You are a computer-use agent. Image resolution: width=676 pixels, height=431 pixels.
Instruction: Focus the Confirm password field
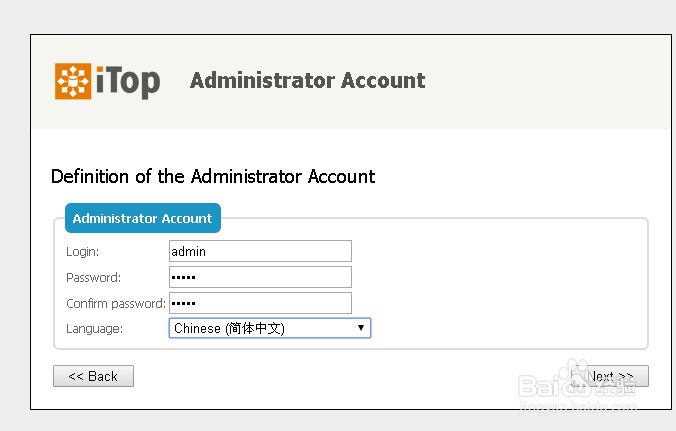pyautogui.click(x=260, y=303)
